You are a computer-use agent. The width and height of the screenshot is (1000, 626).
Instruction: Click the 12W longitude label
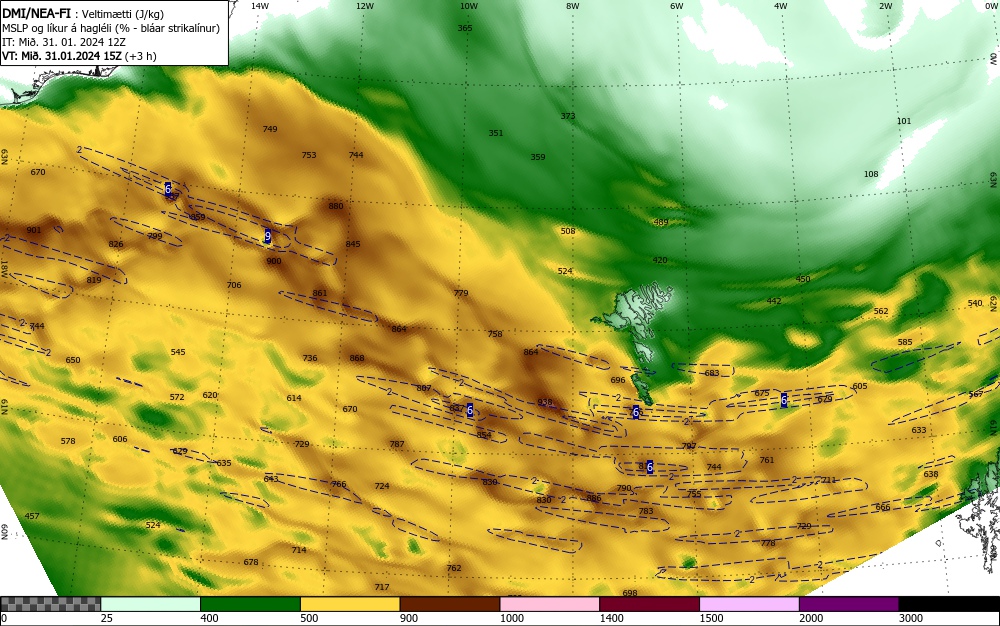click(364, 6)
